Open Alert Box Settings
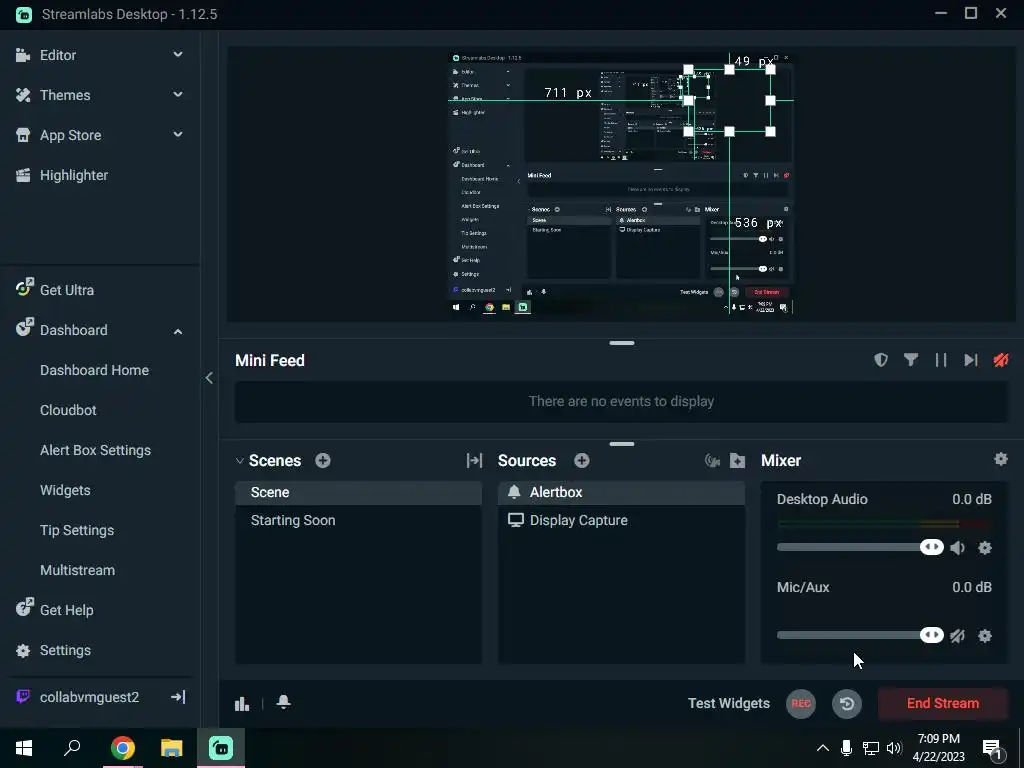The image size is (1024, 768). (95, 450)
